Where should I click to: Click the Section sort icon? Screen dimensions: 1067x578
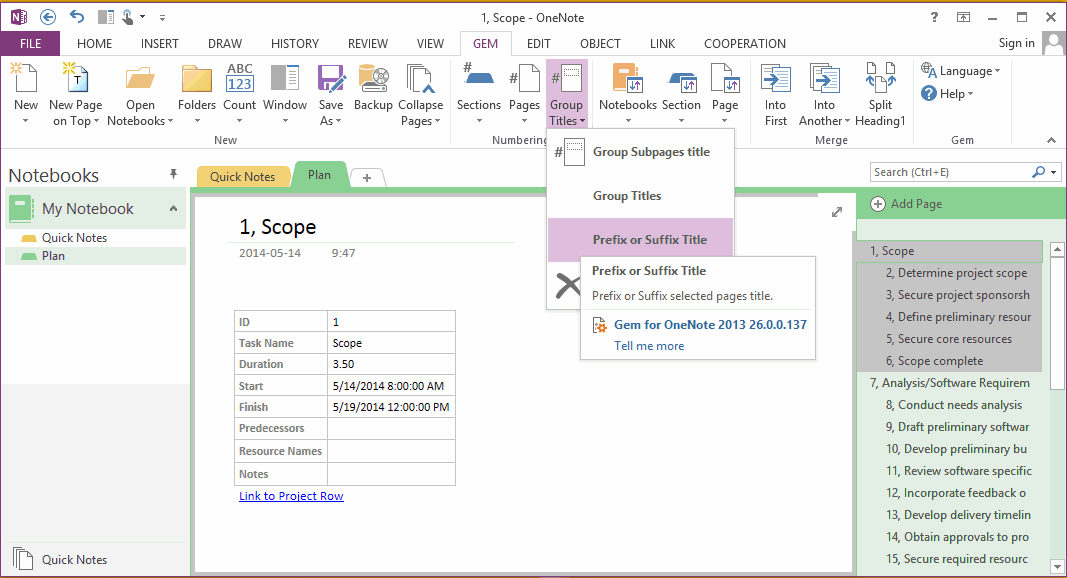pyautogui.click(x=681, y=80)
